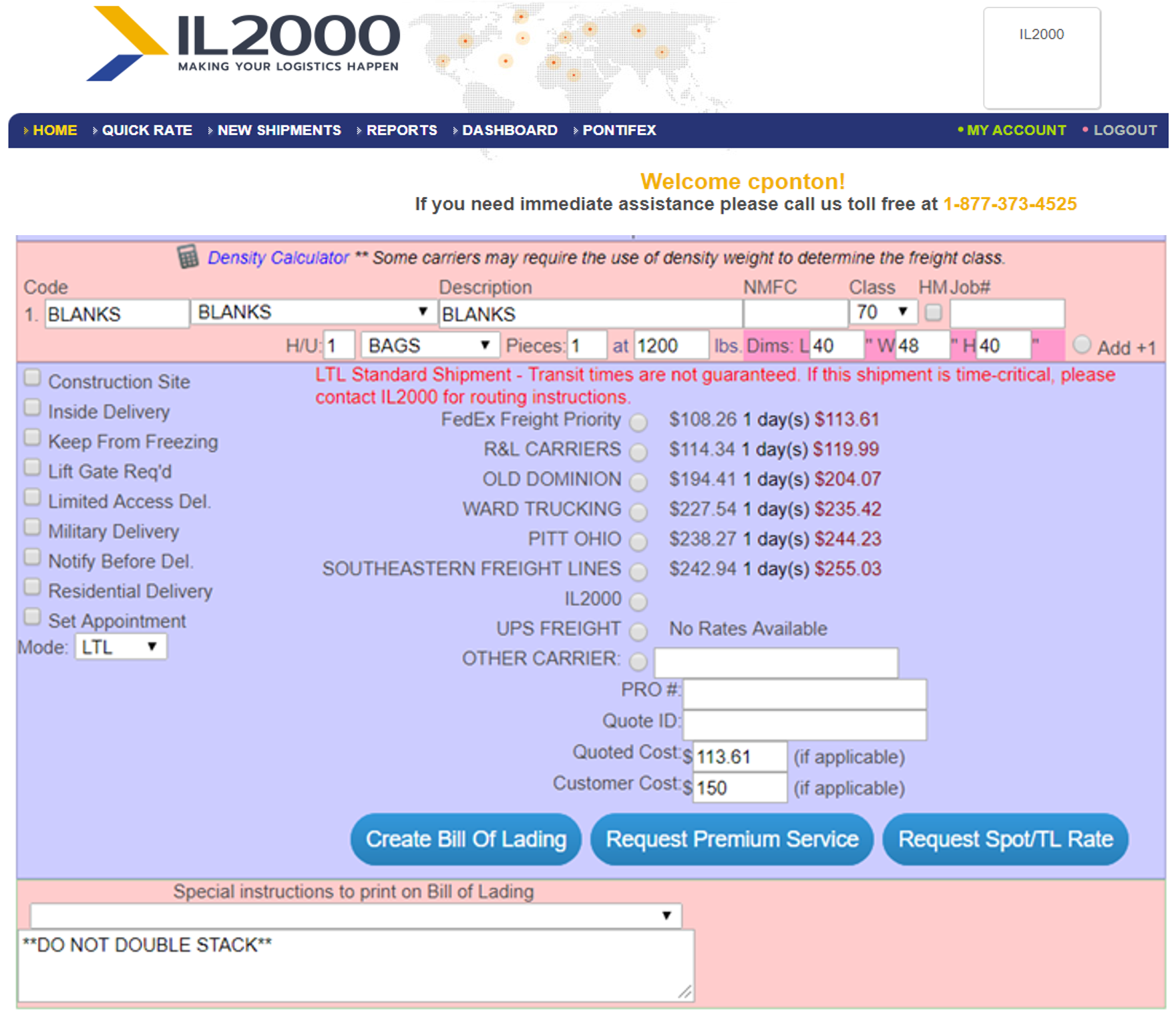
Task: Toggle the HM hazmat checkbox
Action: [x=934, y=312]
